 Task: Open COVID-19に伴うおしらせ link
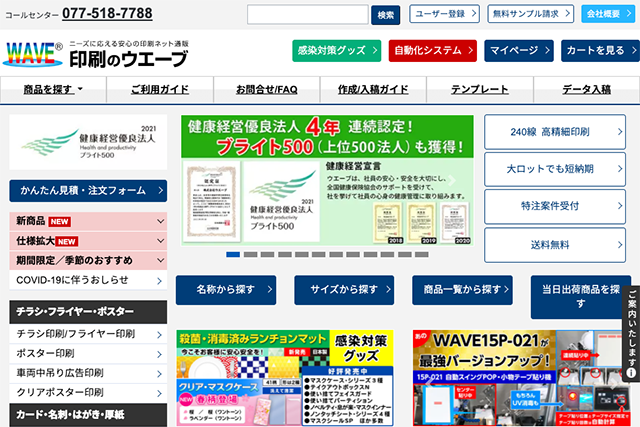88,280
